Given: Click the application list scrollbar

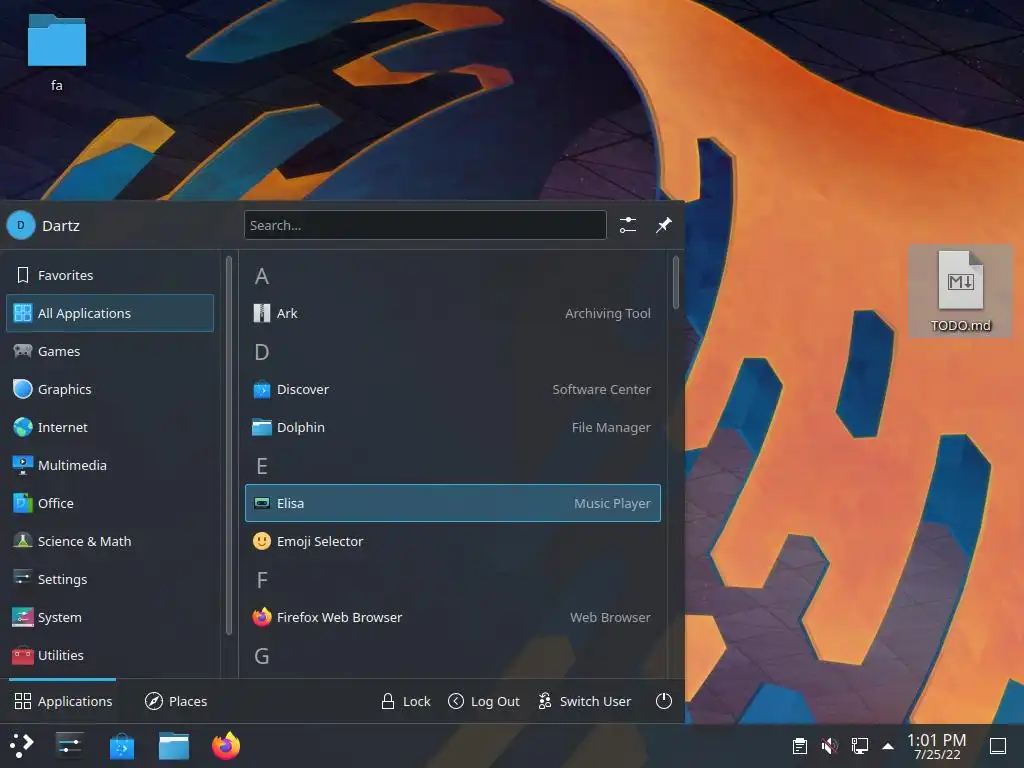Looking at the screenshot, I should [x=675, y=282].
